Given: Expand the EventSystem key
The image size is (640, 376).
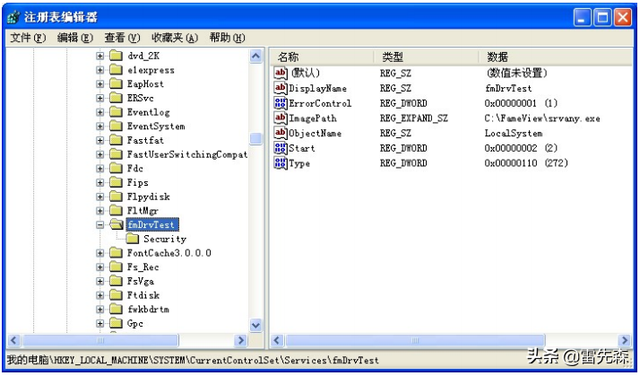Looking at the screenshot, I should click(100, 126).
